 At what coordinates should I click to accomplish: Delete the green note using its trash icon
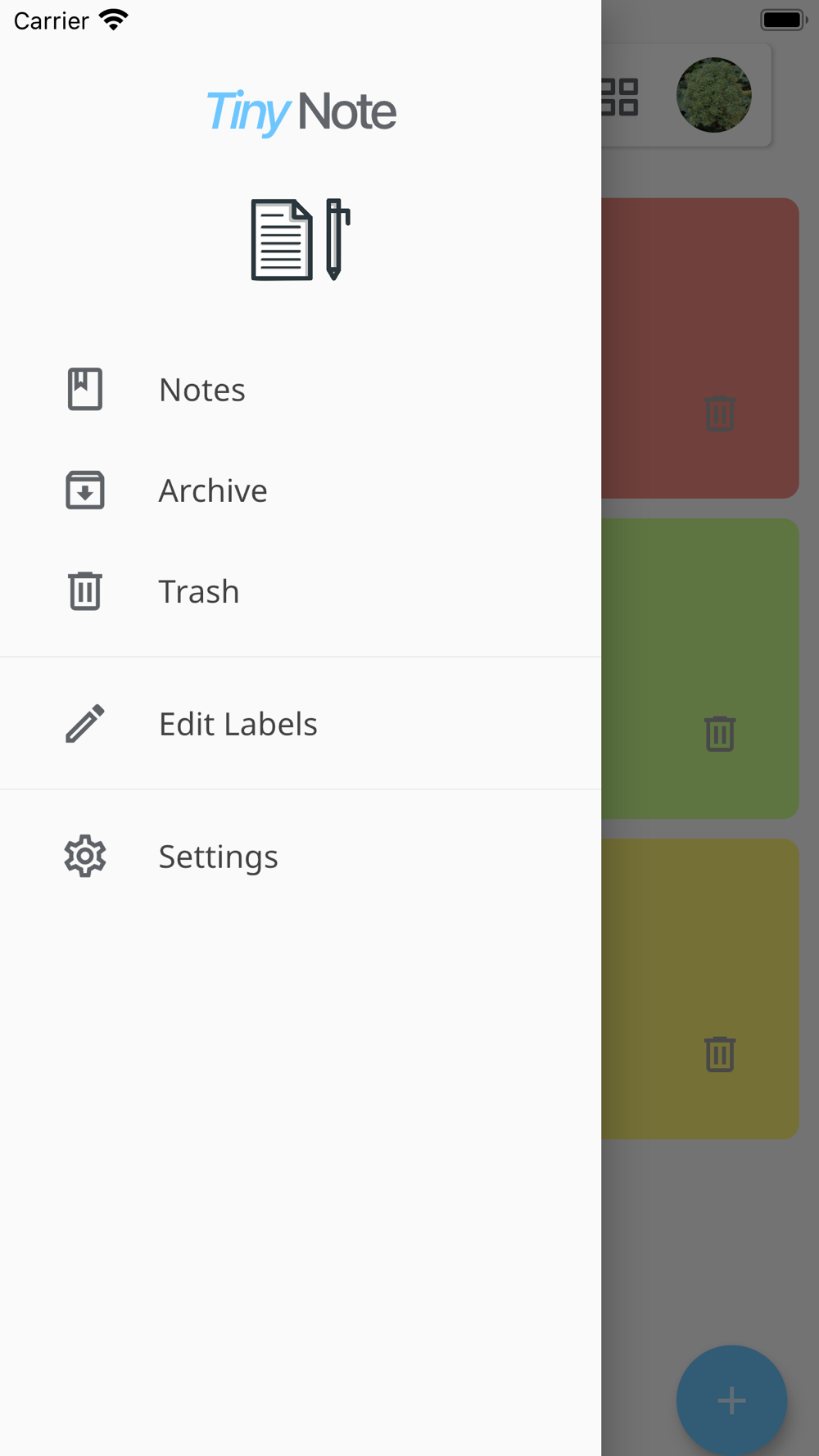[x=720, y=733]
